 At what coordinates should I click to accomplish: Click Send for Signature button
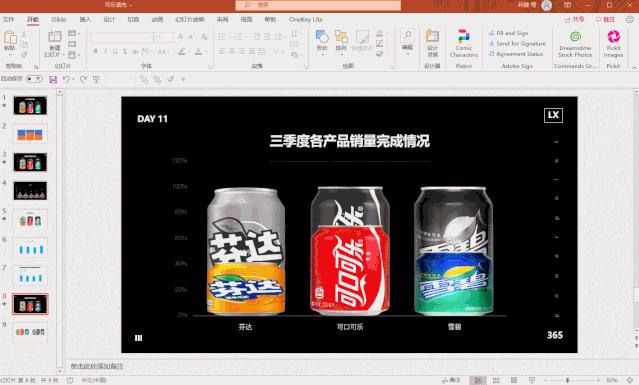517,43
